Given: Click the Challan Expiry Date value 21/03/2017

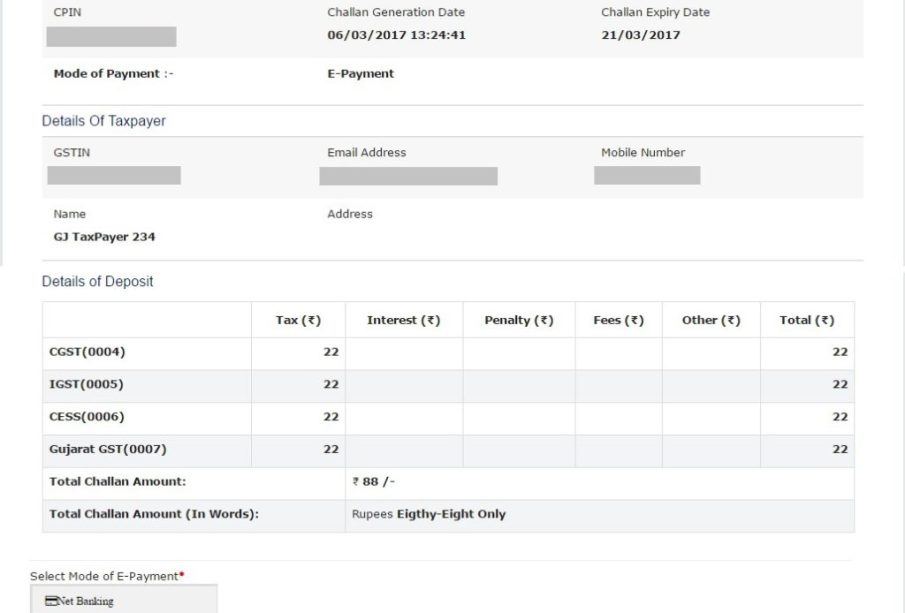Looking at the screenshot, I should 641,35.
